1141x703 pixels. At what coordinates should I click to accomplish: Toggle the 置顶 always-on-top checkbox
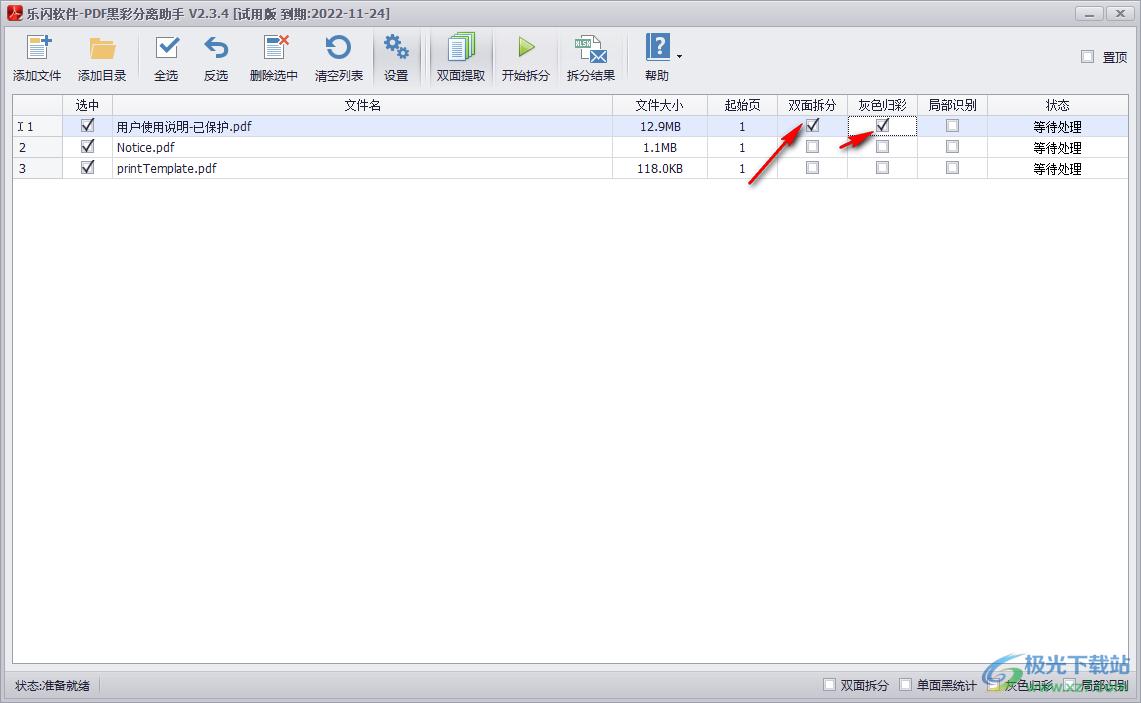[1087, 57]
